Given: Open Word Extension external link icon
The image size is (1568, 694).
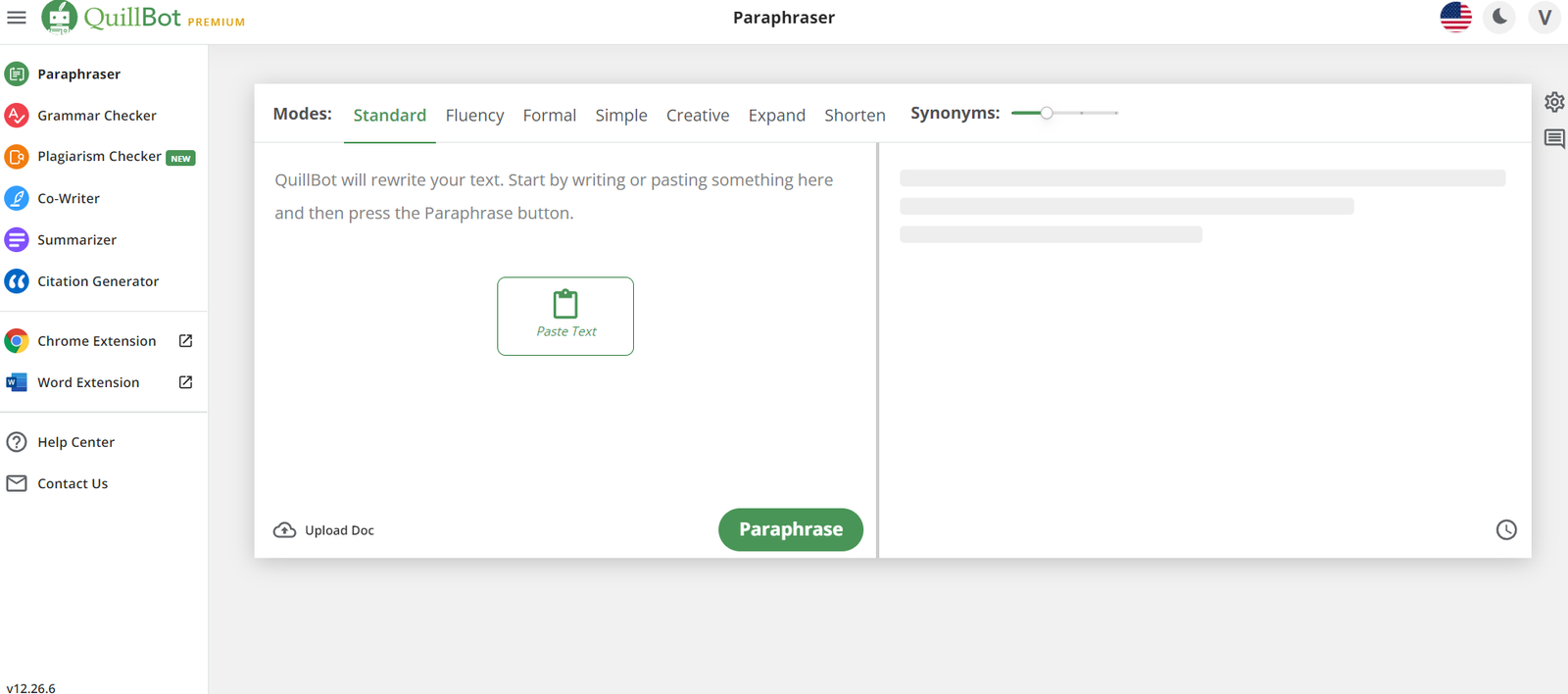Looking at the screenshot, I should pos(185,382).
